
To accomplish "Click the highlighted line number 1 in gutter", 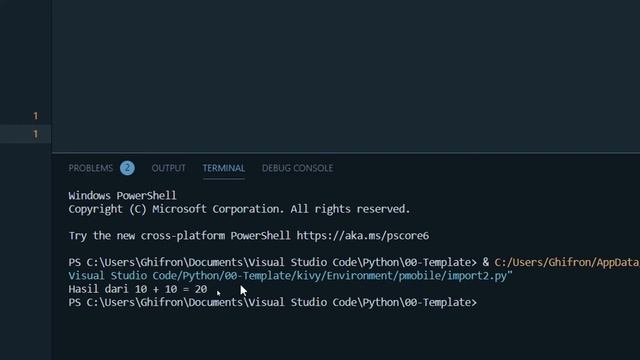I will click(36, 134).
